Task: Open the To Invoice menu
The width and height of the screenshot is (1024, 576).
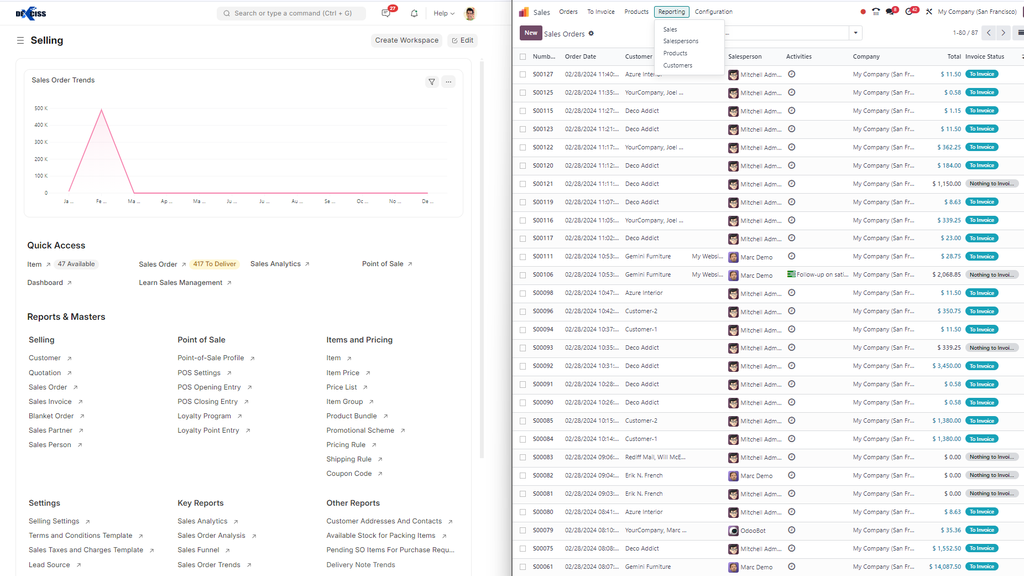Action: [601, 12]
